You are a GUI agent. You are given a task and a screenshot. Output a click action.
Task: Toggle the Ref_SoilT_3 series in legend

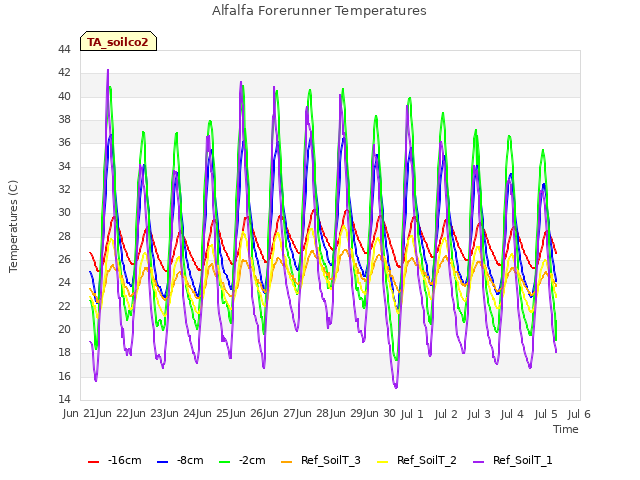pyautogui.click(x=321, y=460)
